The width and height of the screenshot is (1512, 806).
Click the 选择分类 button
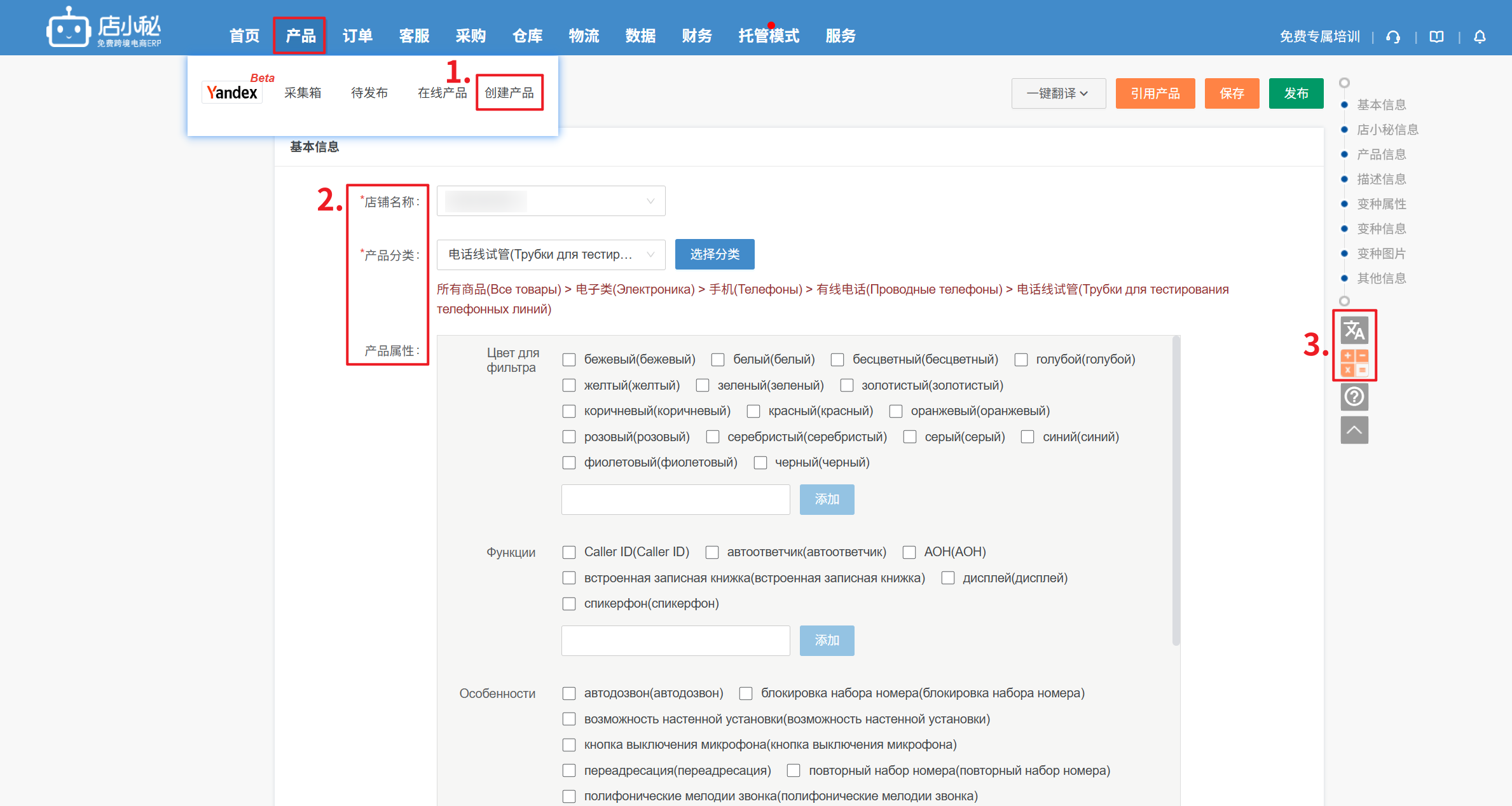[x=715, y=255]
